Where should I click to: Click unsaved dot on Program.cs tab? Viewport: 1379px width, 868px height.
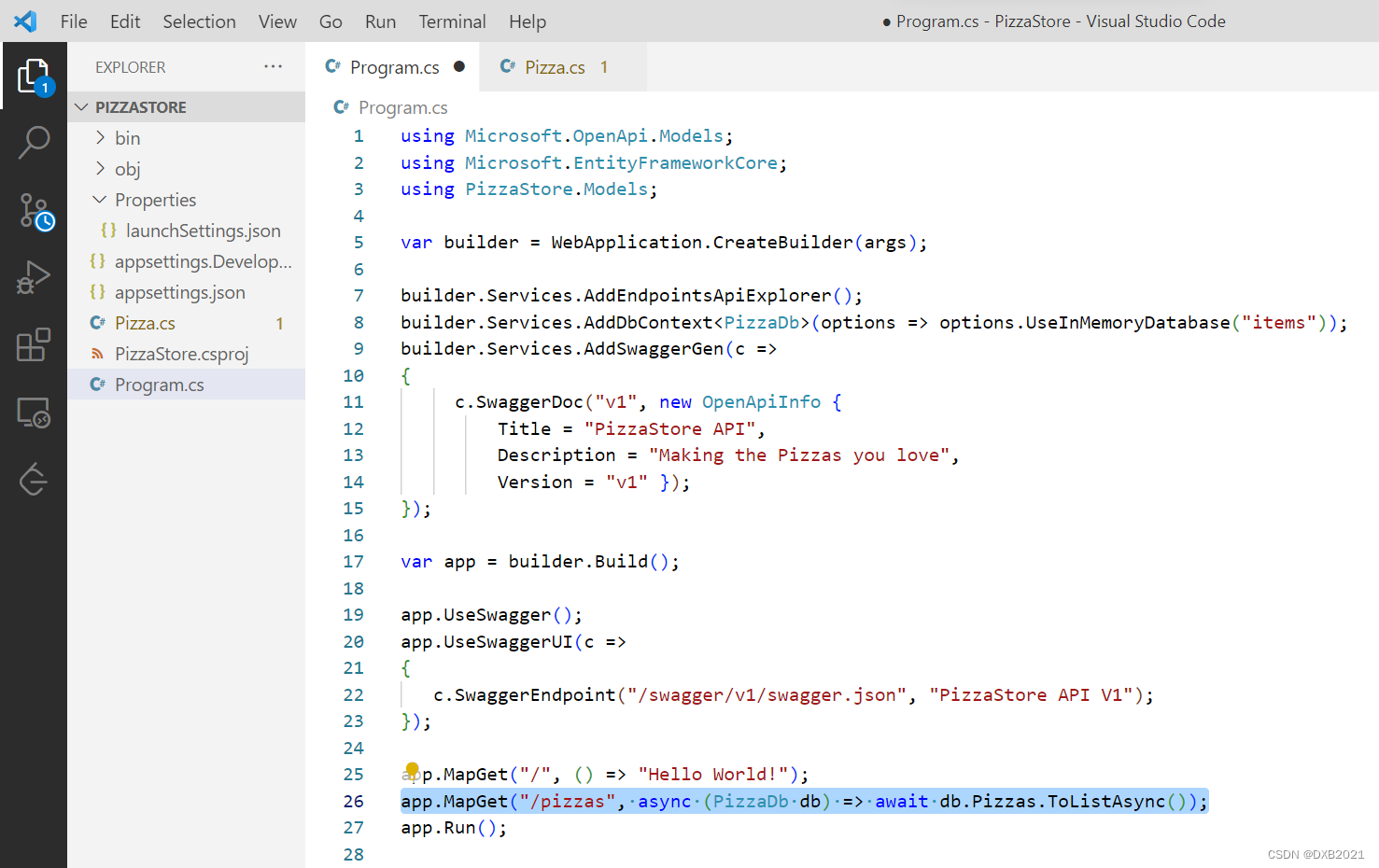click(459, 66)
